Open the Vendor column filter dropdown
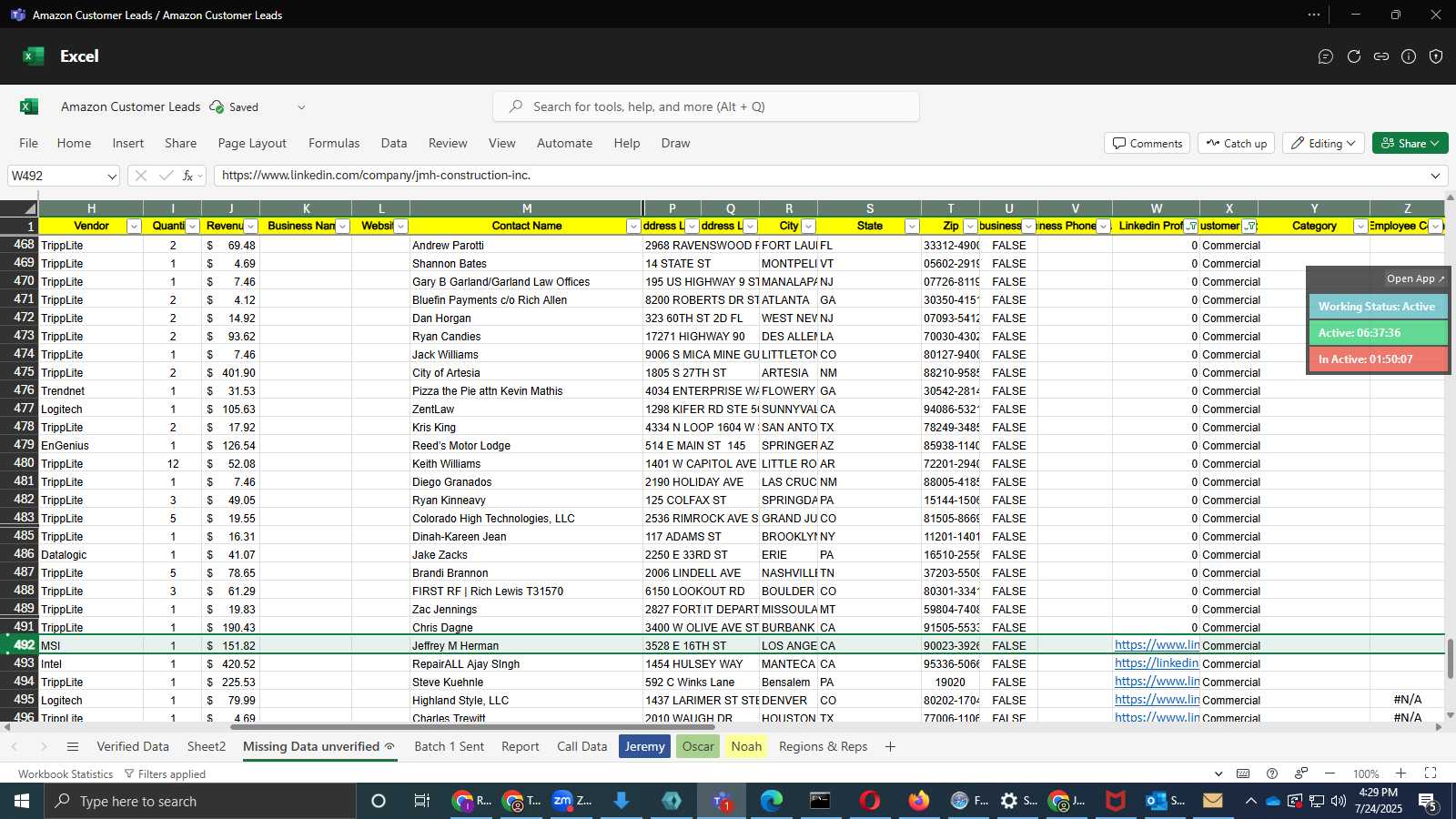 [134, 227]
